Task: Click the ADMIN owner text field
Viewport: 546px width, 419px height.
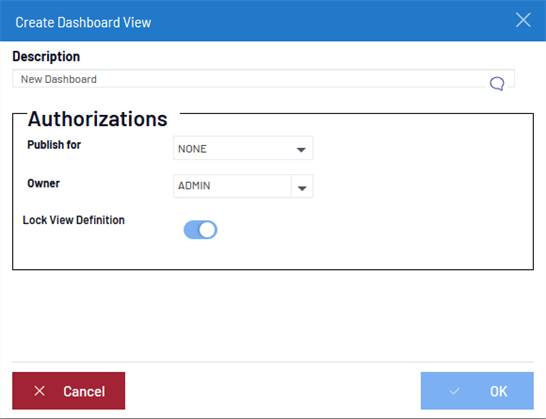Action: [x=232, y=186]
